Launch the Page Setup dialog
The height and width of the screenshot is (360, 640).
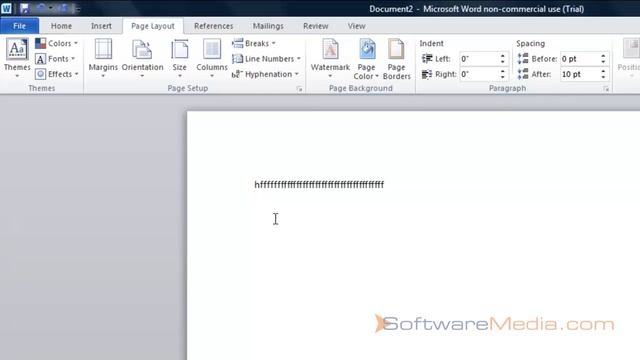click(x=299, y=89)
